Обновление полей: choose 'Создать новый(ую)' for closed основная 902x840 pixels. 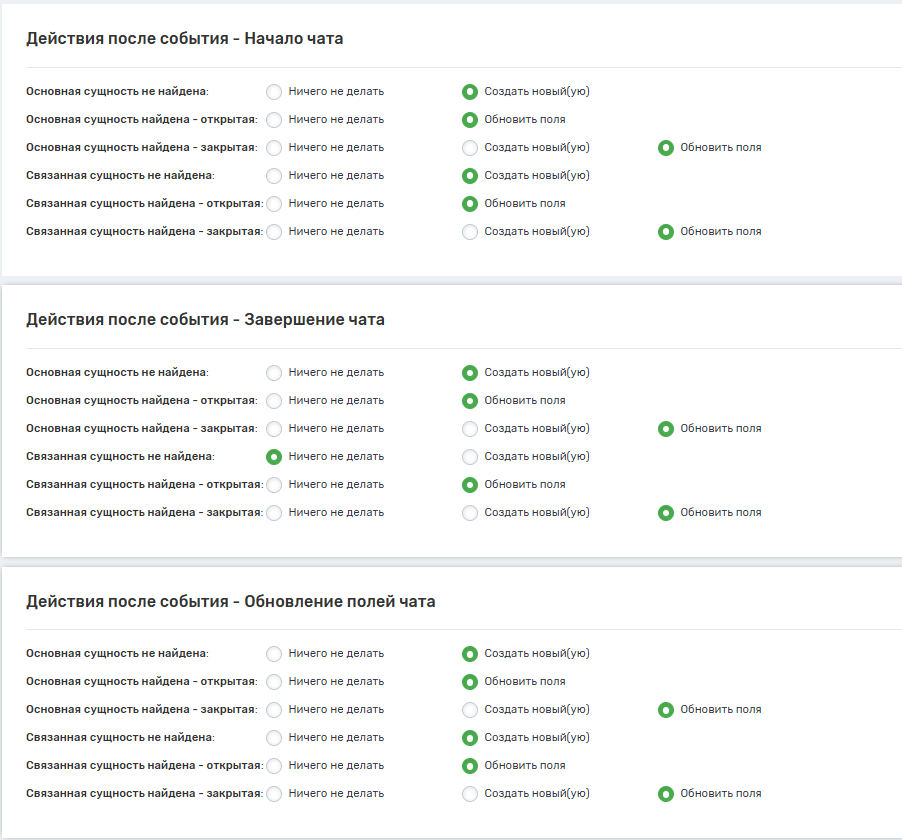pos(470,710)
